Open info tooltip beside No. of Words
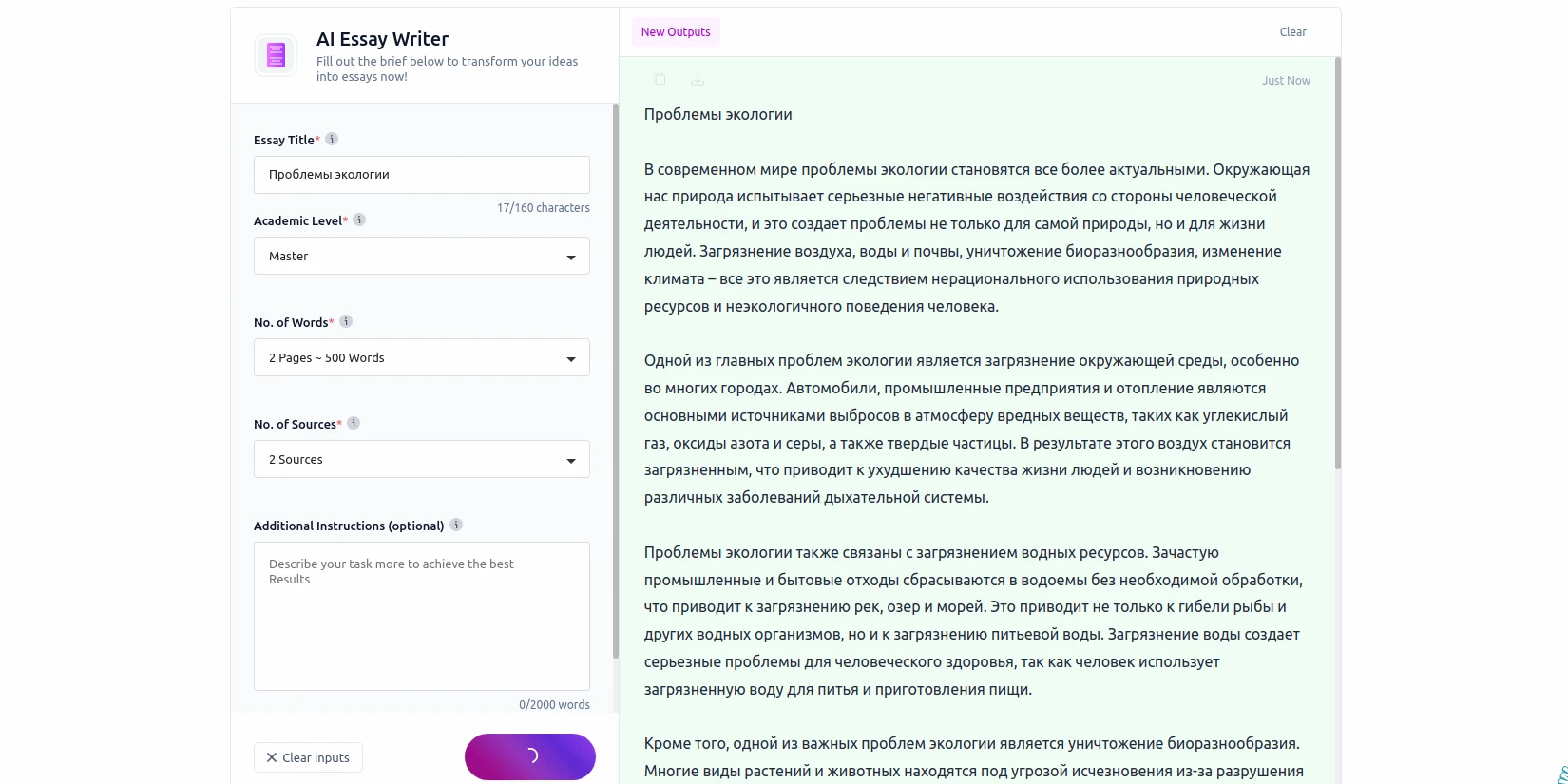Screen dimensions: 1568x784 346,321
